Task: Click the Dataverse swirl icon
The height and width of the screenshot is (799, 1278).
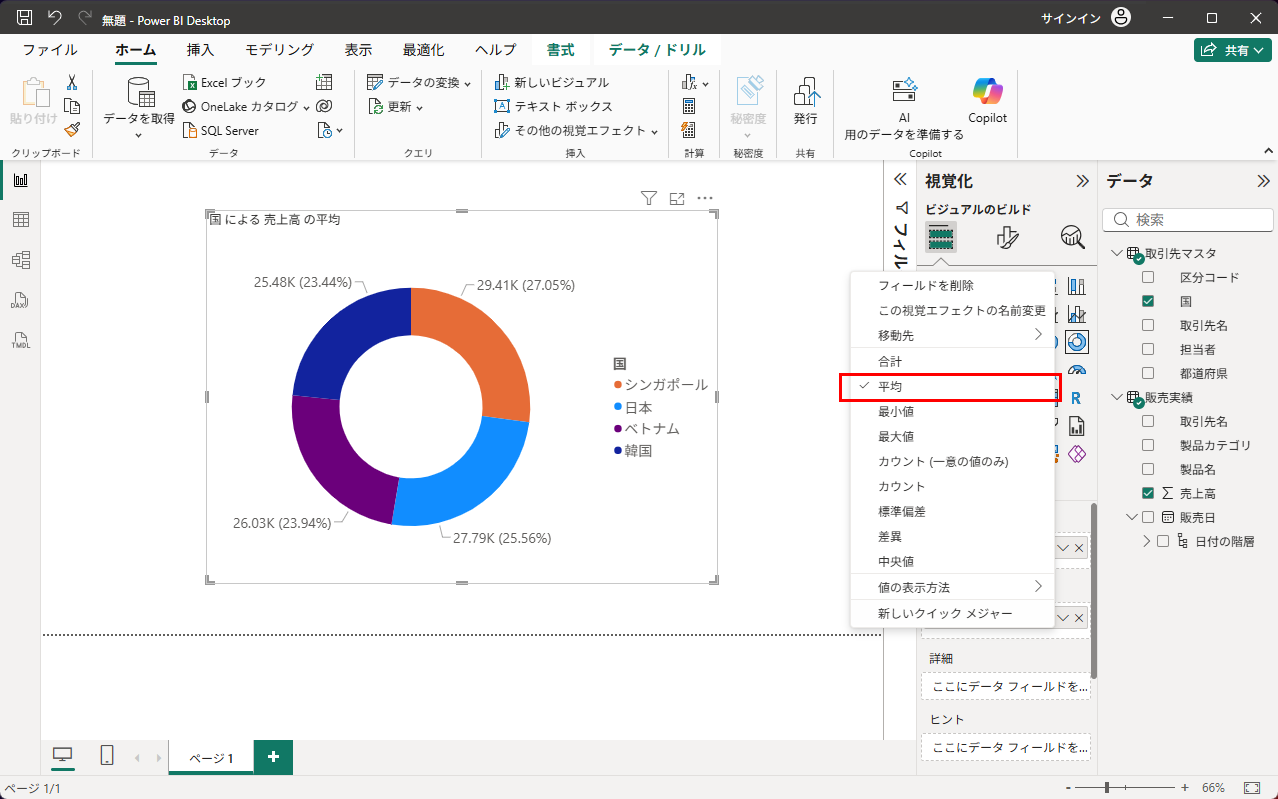Action: (x=324, y=106)
